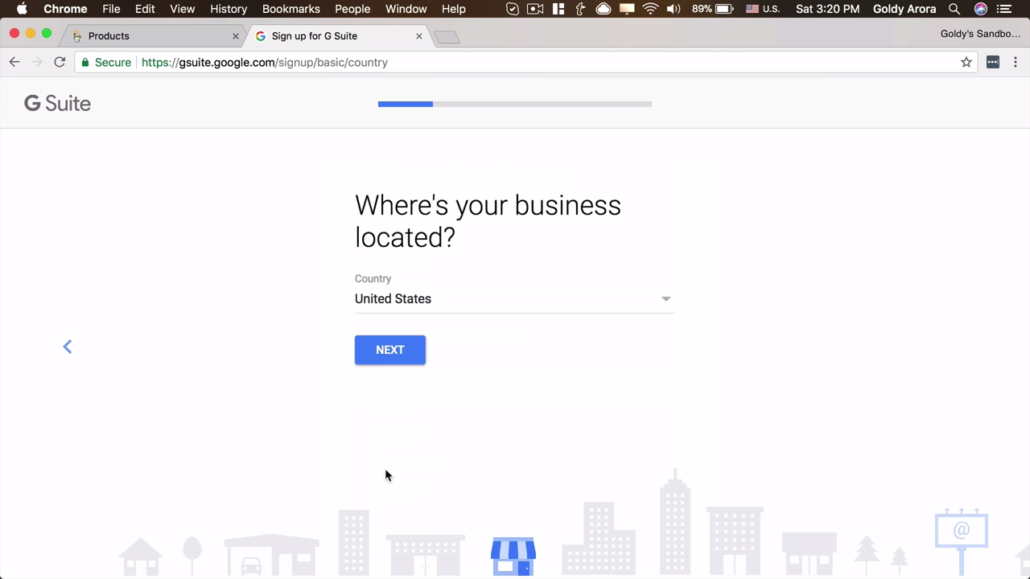The height and width of the screenshot is (579, 1030).
Task: Select the Sign up for G Suite tab
Action: click(338, 36)
